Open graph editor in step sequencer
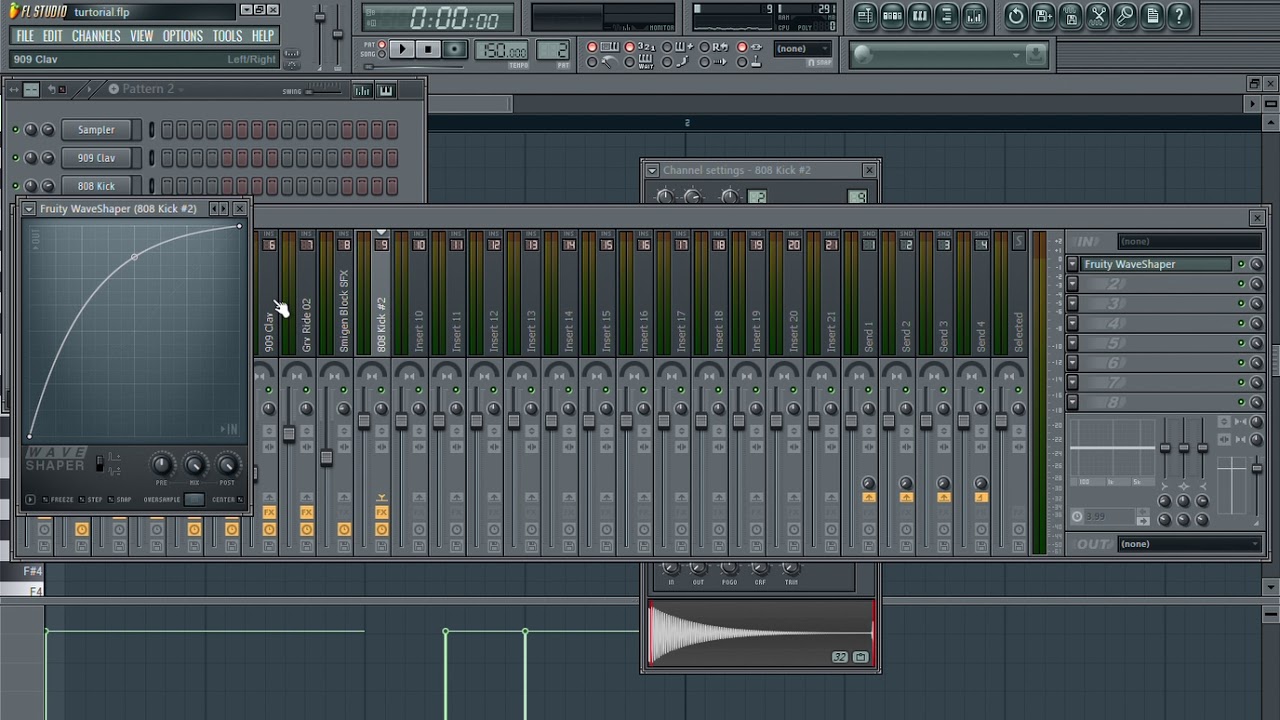1280x720 pixels. click(x=362, y=90)
